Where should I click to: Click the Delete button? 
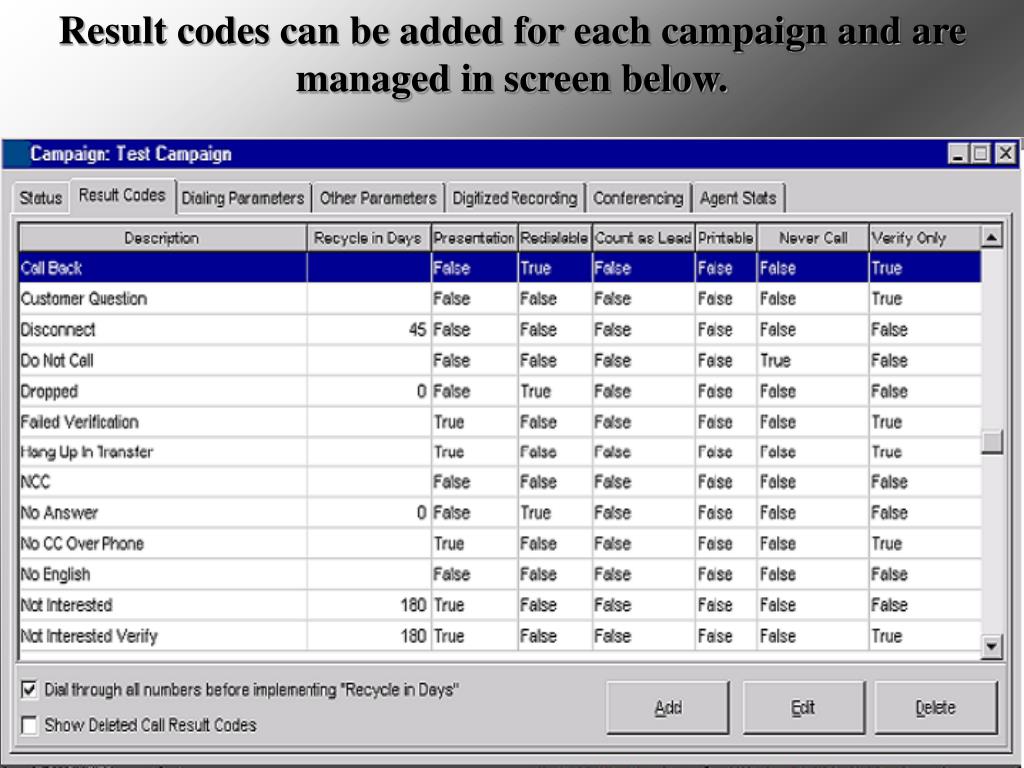[x=935, y=708]
